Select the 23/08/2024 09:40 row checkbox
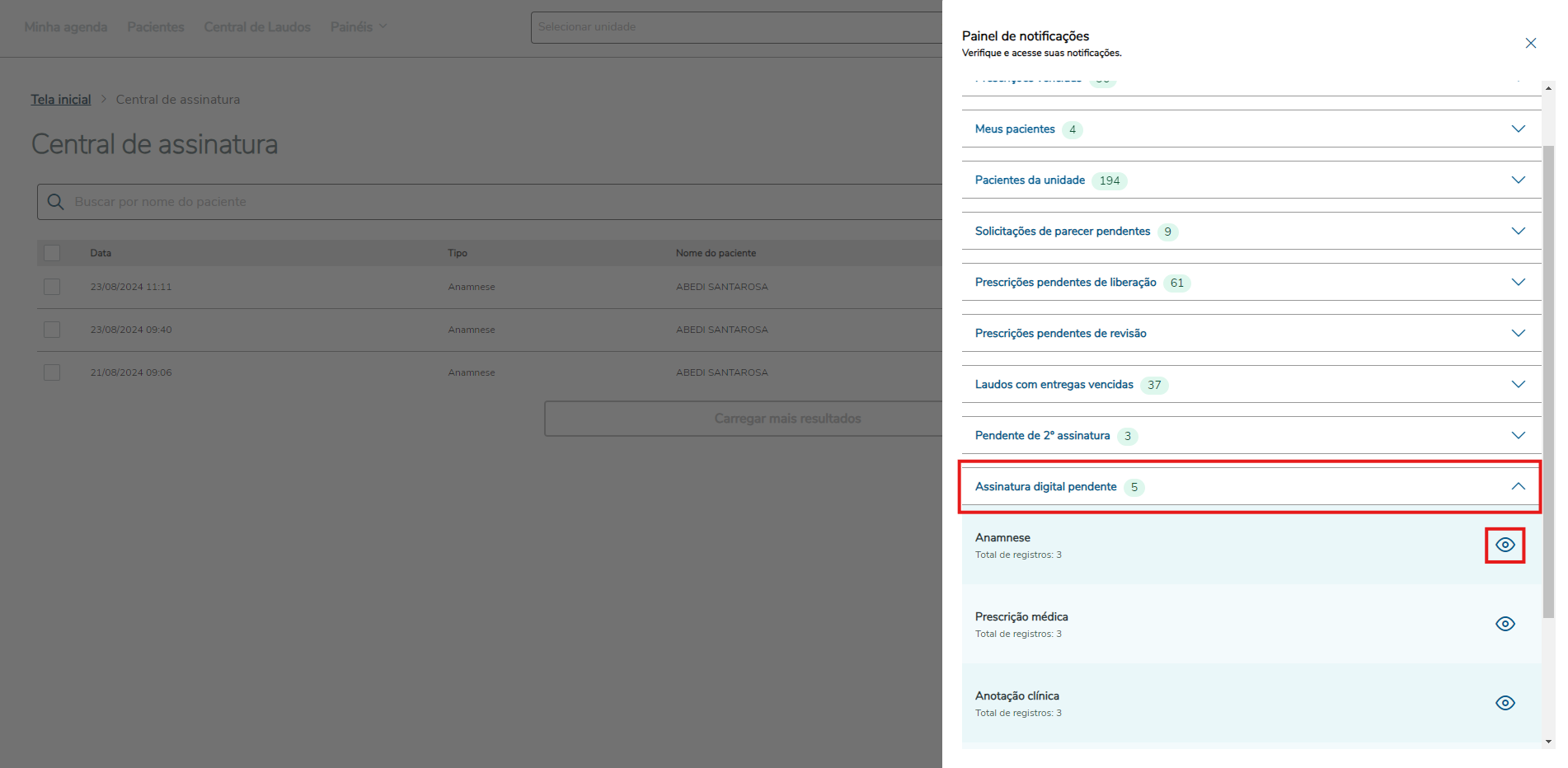This screenshot has height=768, width=1568. (52, 330)
